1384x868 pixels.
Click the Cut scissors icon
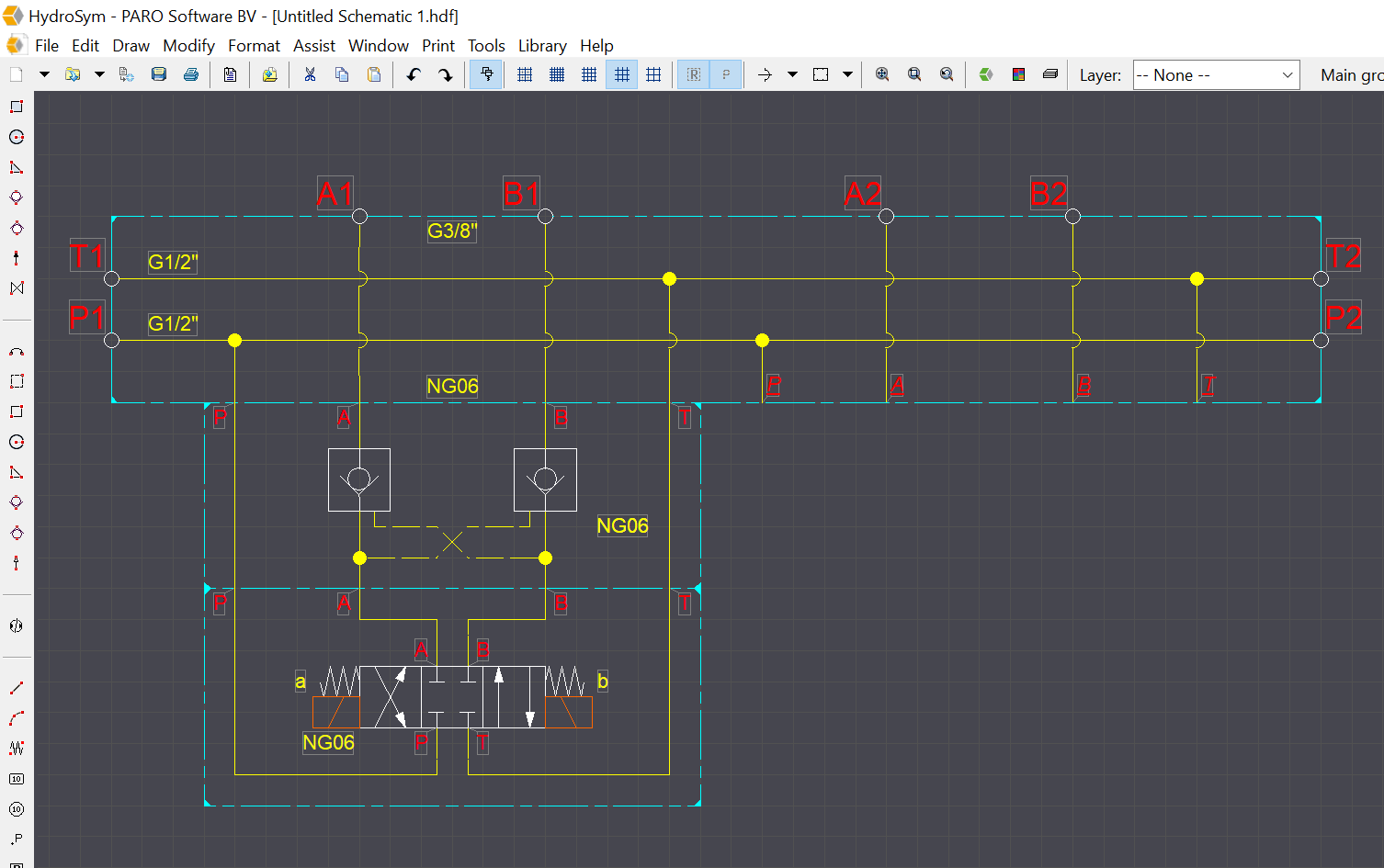pos(310,74)
